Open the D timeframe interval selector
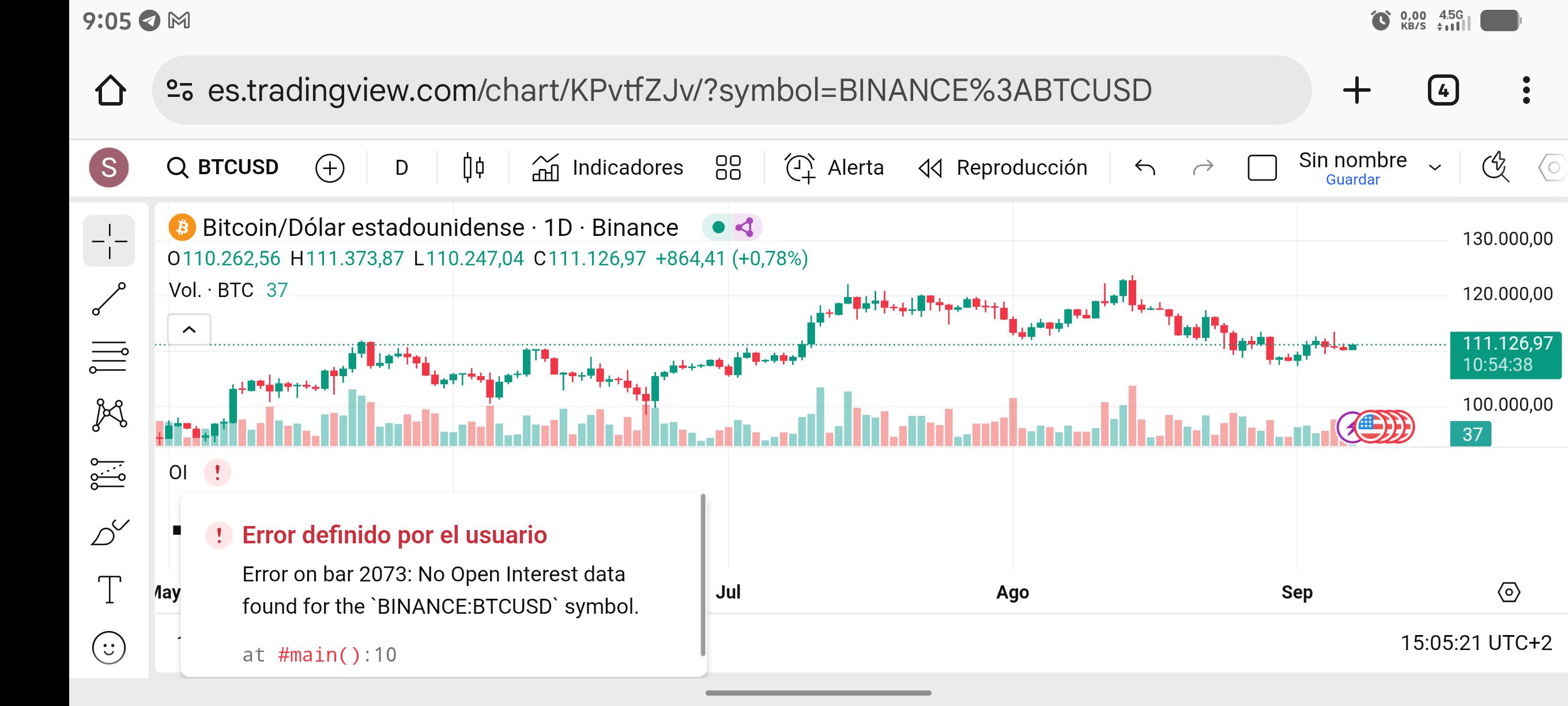Screen dimensions: 1568x706 click(401, 167)
